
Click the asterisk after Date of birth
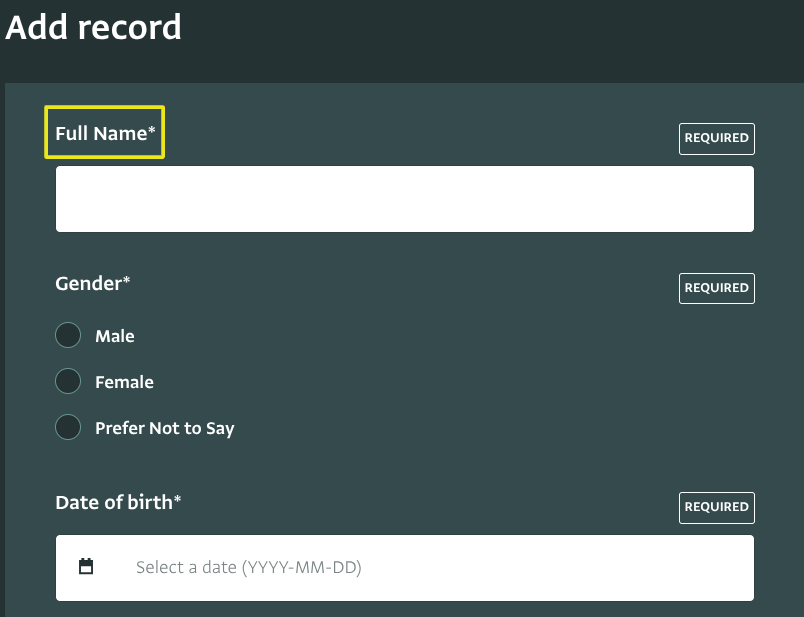point(177,499)
